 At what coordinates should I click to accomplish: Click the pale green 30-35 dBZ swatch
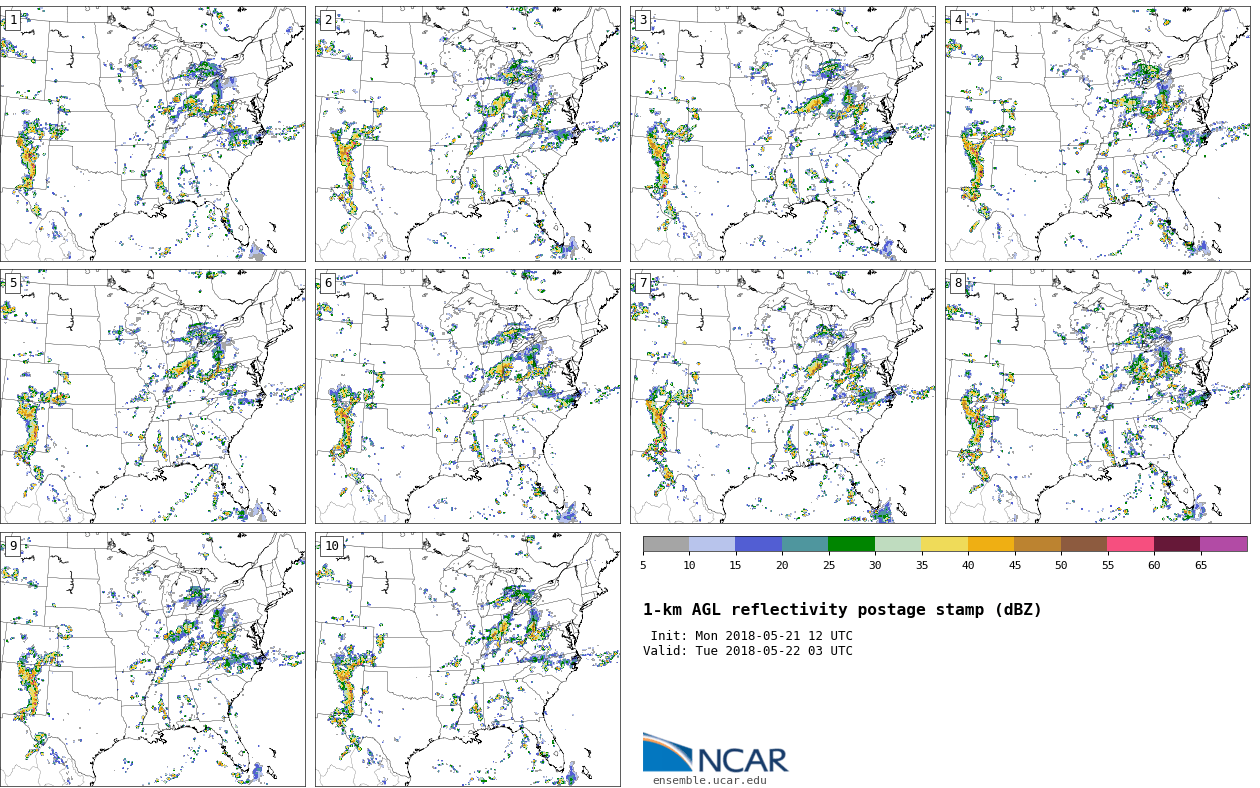click(x=898, y=544)
